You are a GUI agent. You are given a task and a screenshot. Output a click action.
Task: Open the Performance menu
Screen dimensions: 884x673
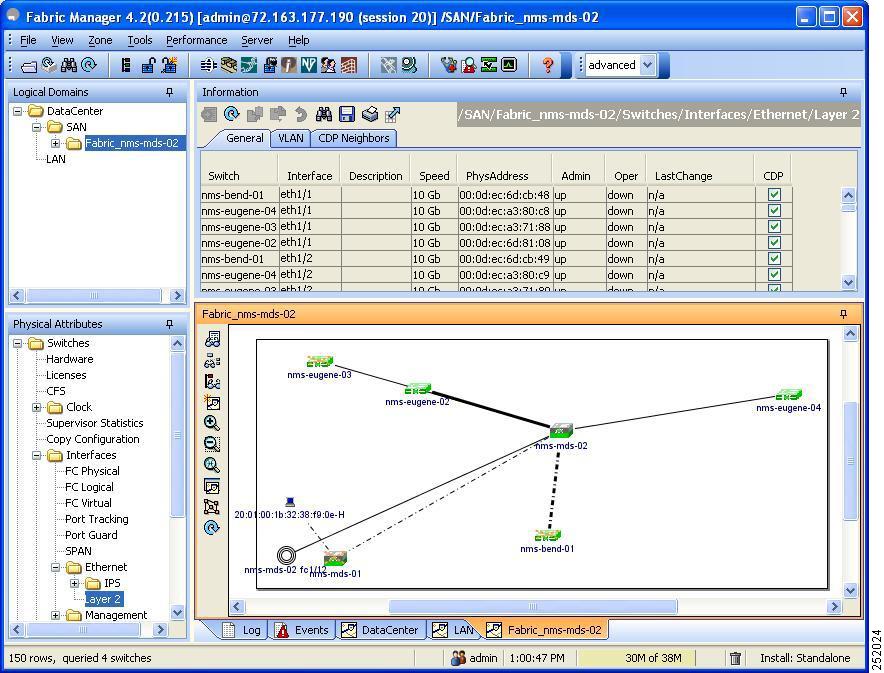pos(196,40)
